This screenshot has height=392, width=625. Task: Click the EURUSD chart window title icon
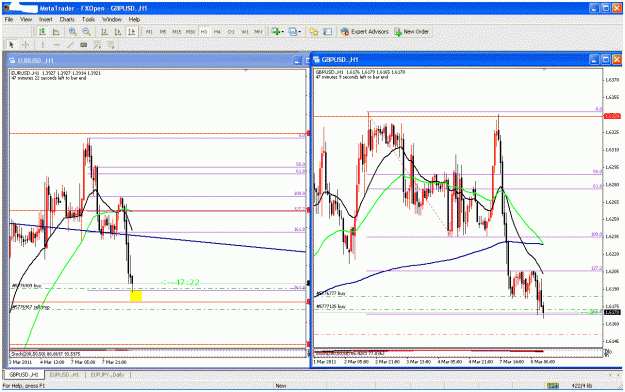coord(12,61)
